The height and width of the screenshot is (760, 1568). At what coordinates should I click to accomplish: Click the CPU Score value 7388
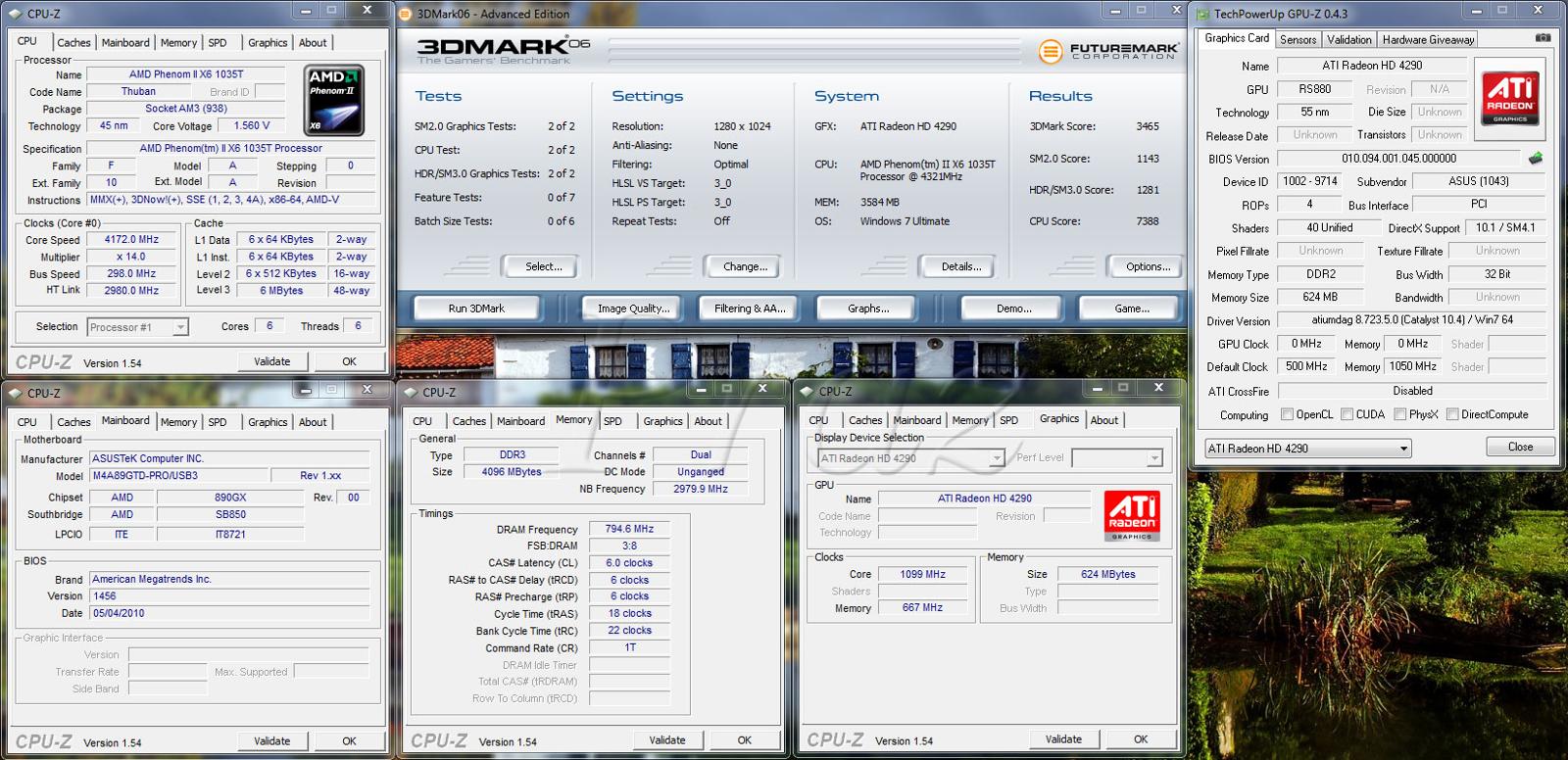click(x=1148, y=221)
